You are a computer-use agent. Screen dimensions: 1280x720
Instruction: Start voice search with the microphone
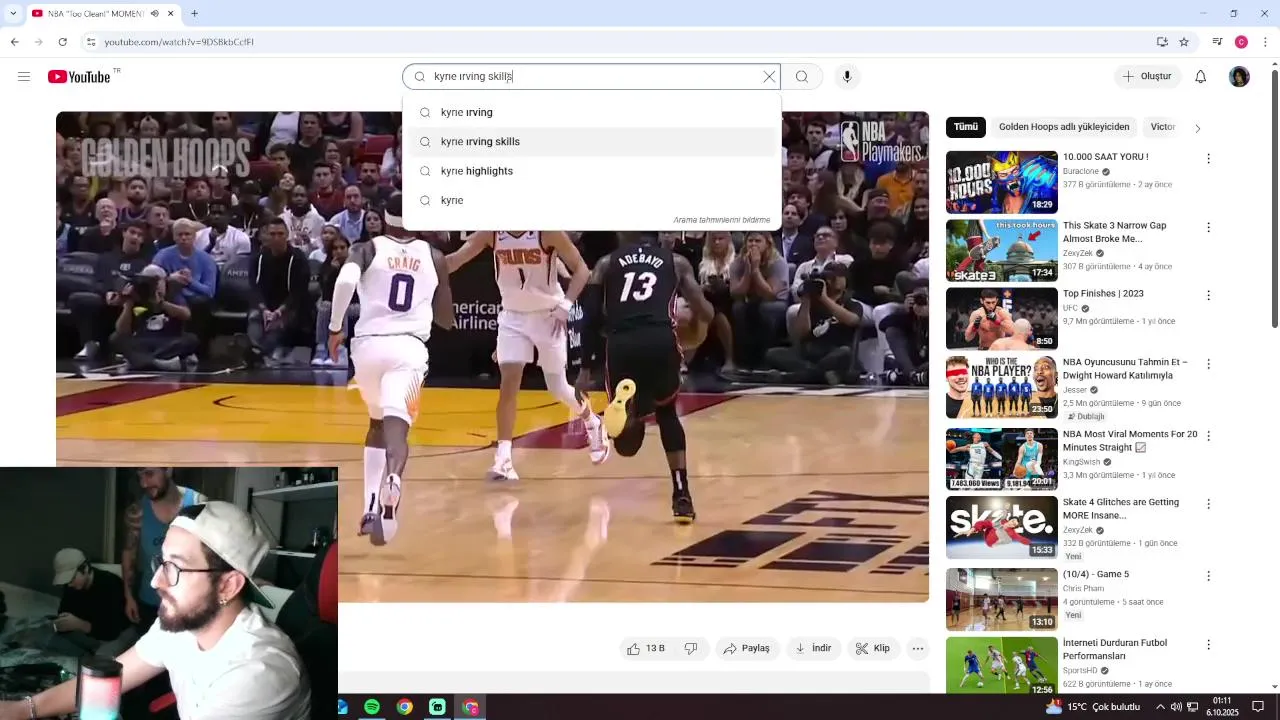coord(847,77)
